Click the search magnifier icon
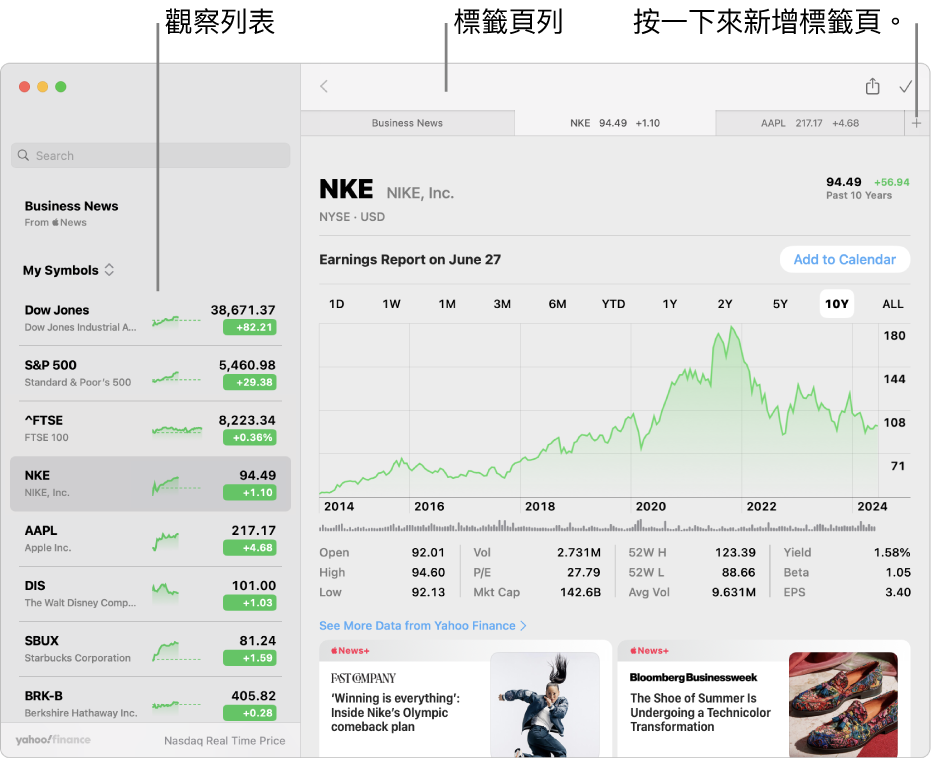934x758 pixels. (23, 155)
